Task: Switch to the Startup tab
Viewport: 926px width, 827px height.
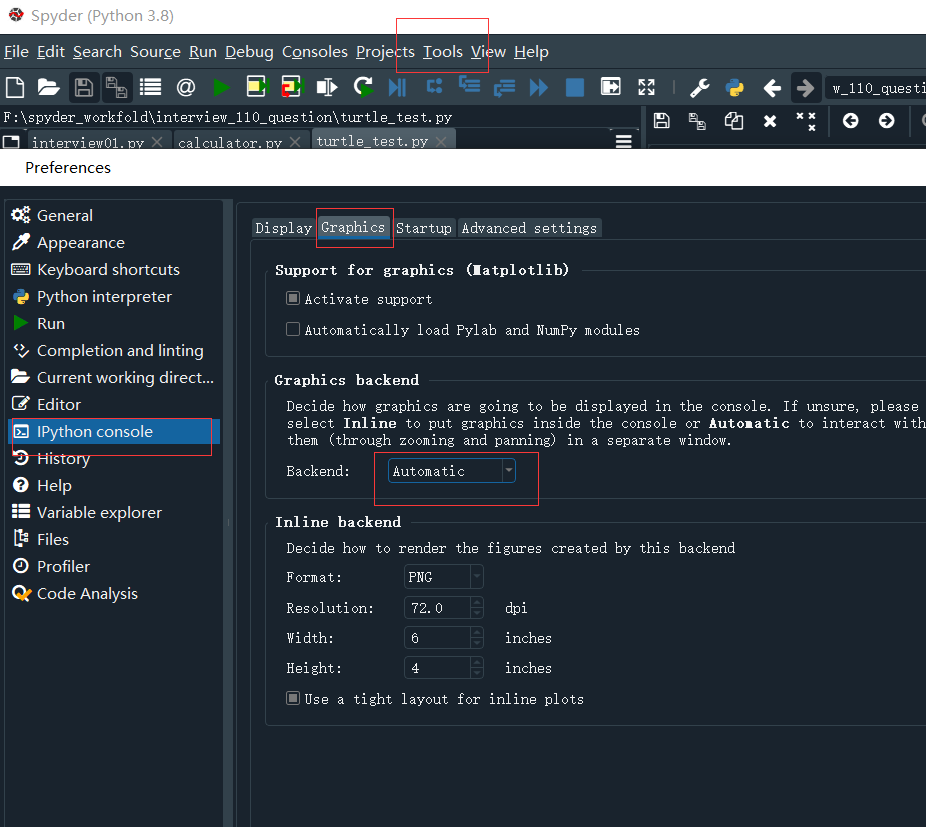Action: (x=423, y=228)
